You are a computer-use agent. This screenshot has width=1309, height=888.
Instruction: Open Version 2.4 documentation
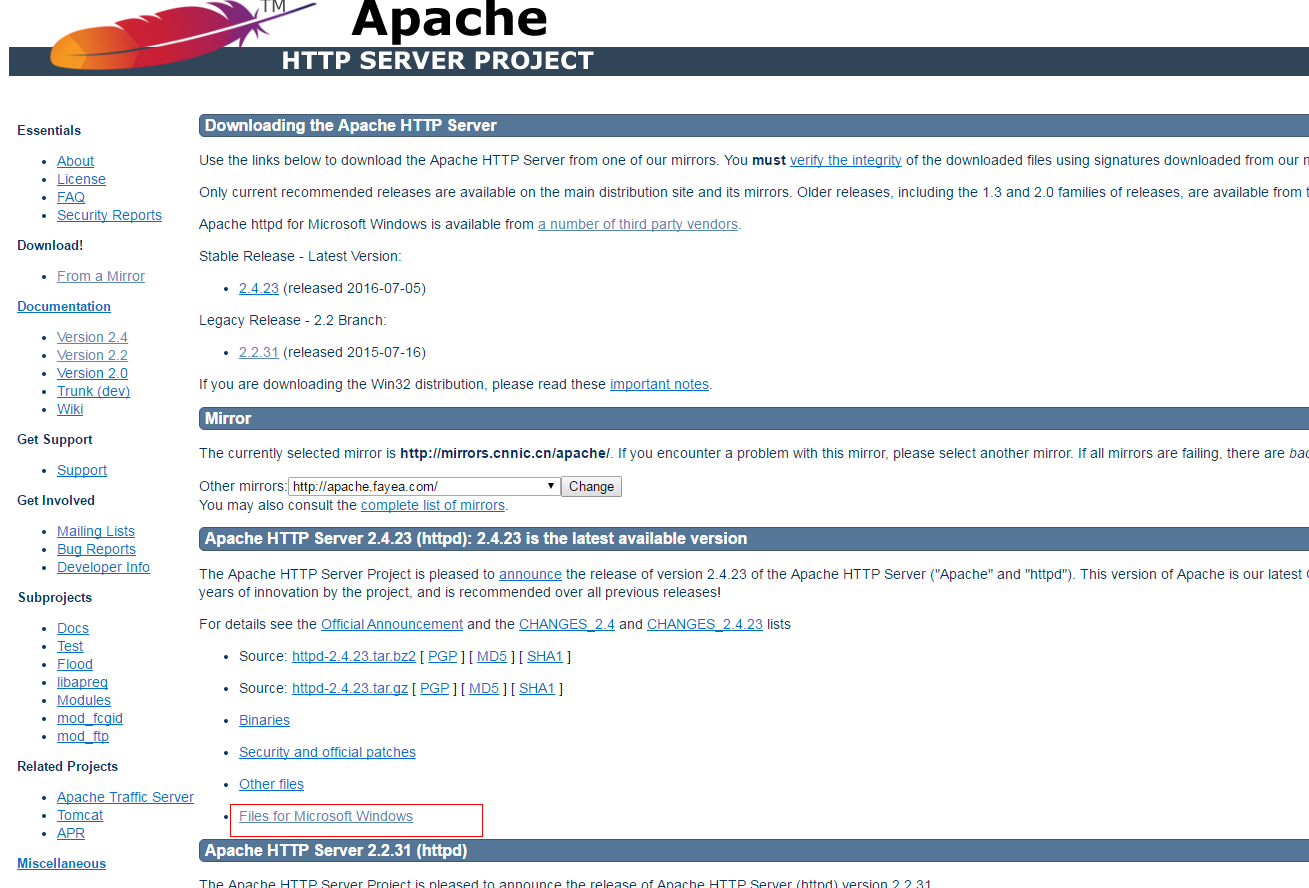tap(92, 337)
